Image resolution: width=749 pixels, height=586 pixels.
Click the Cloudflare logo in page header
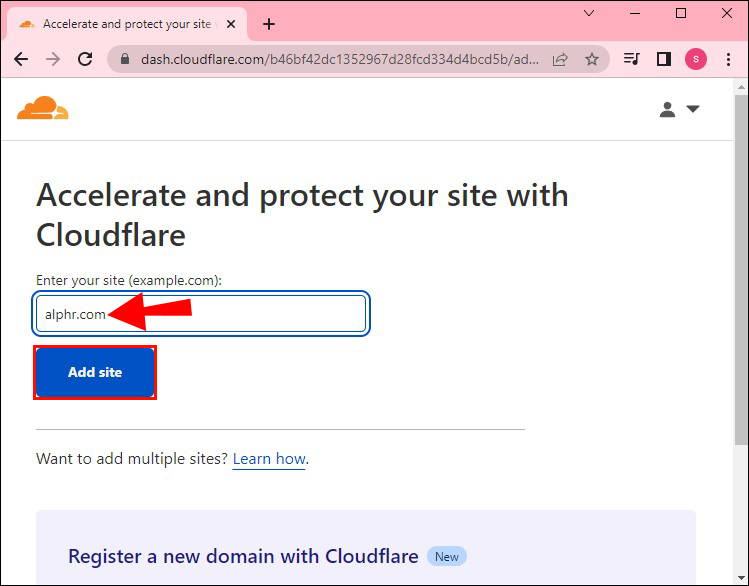click(x=43, y=108)
